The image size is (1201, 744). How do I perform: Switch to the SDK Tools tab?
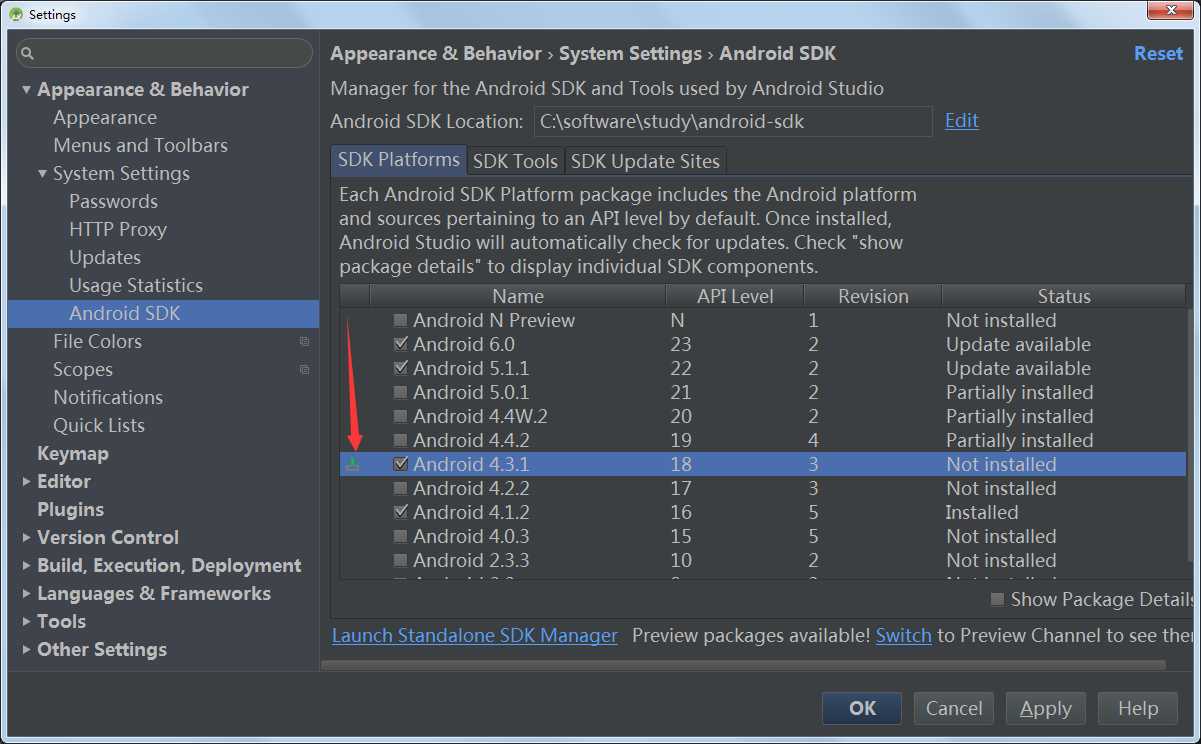click(x=515, y=161)
